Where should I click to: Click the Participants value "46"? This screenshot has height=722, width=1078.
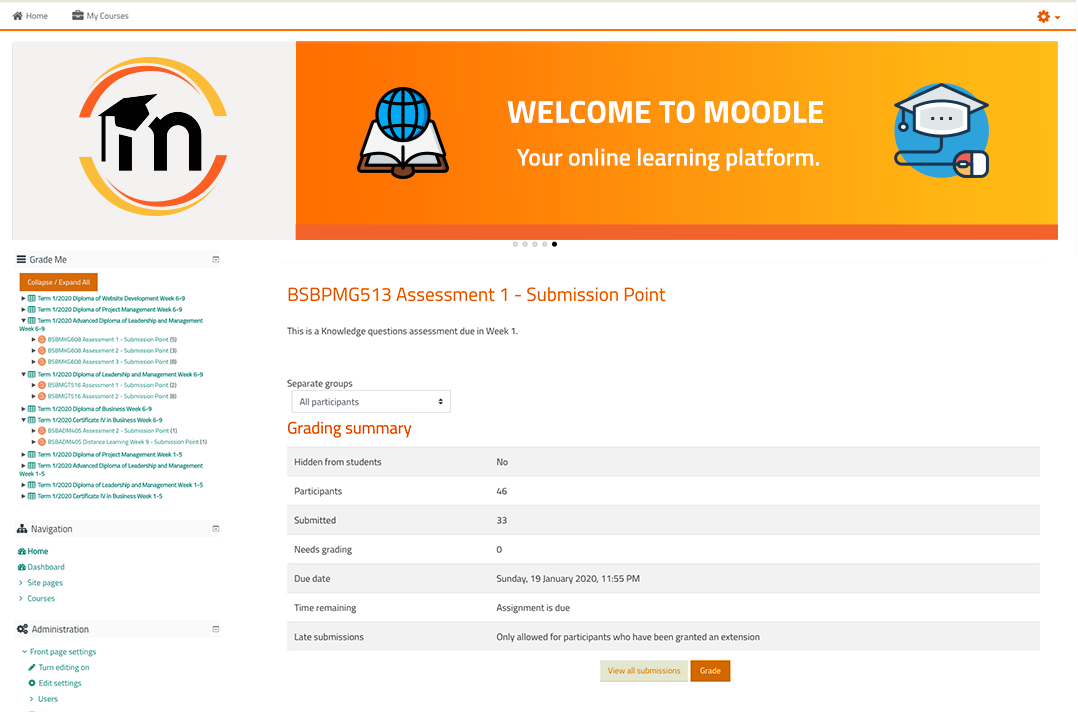[x=502, y=492]
